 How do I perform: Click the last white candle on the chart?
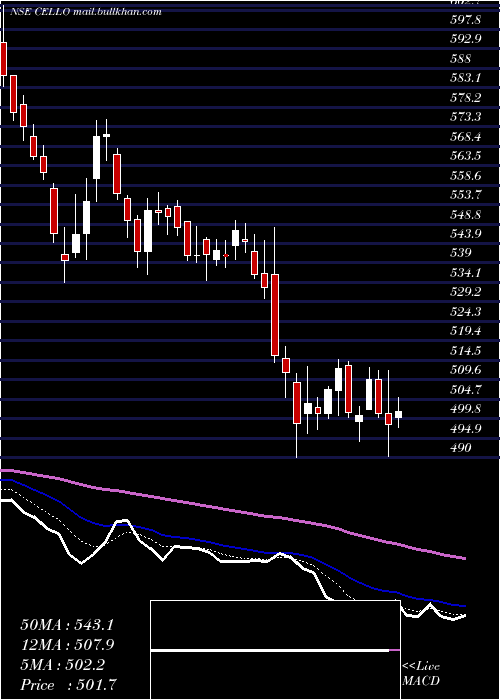[398, 414]
